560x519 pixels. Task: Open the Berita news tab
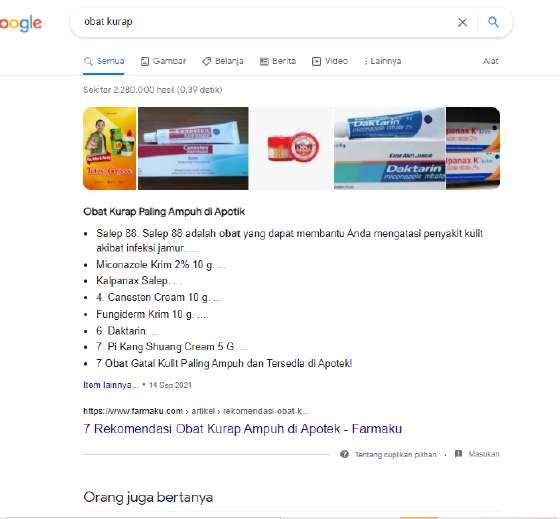(x=278, y=61)
